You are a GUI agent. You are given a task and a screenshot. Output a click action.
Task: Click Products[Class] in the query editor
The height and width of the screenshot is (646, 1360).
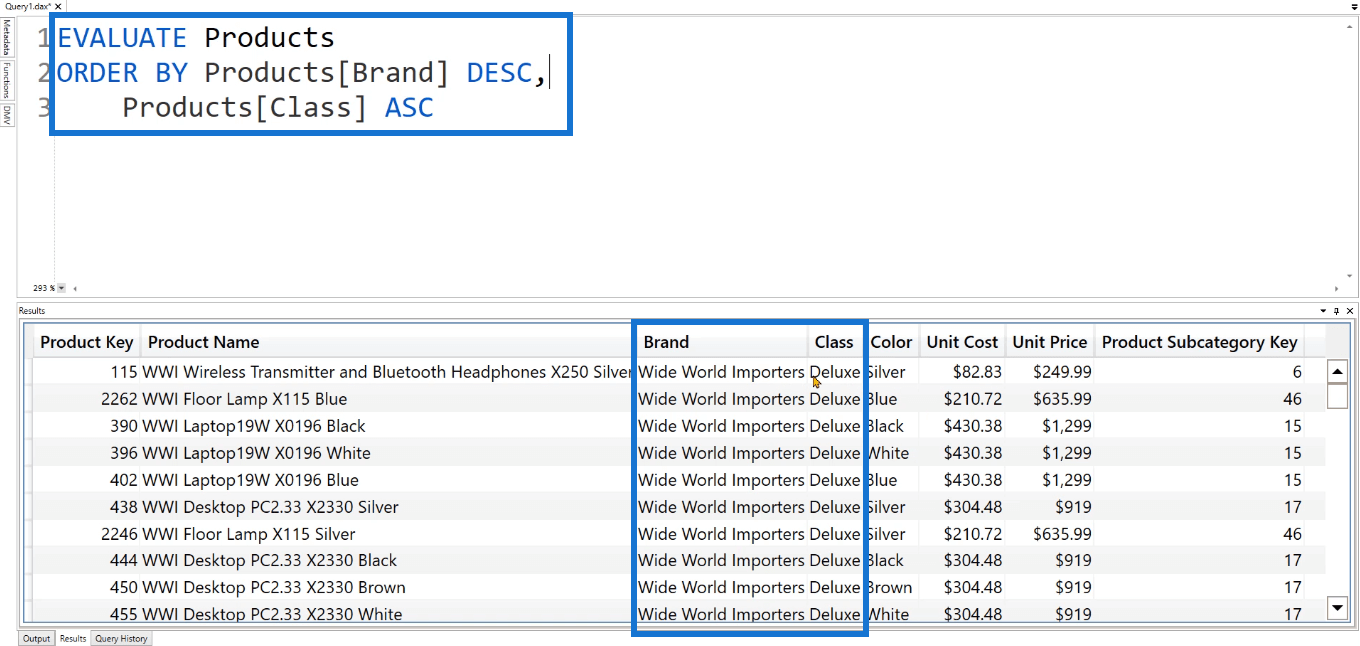[245, 107]
